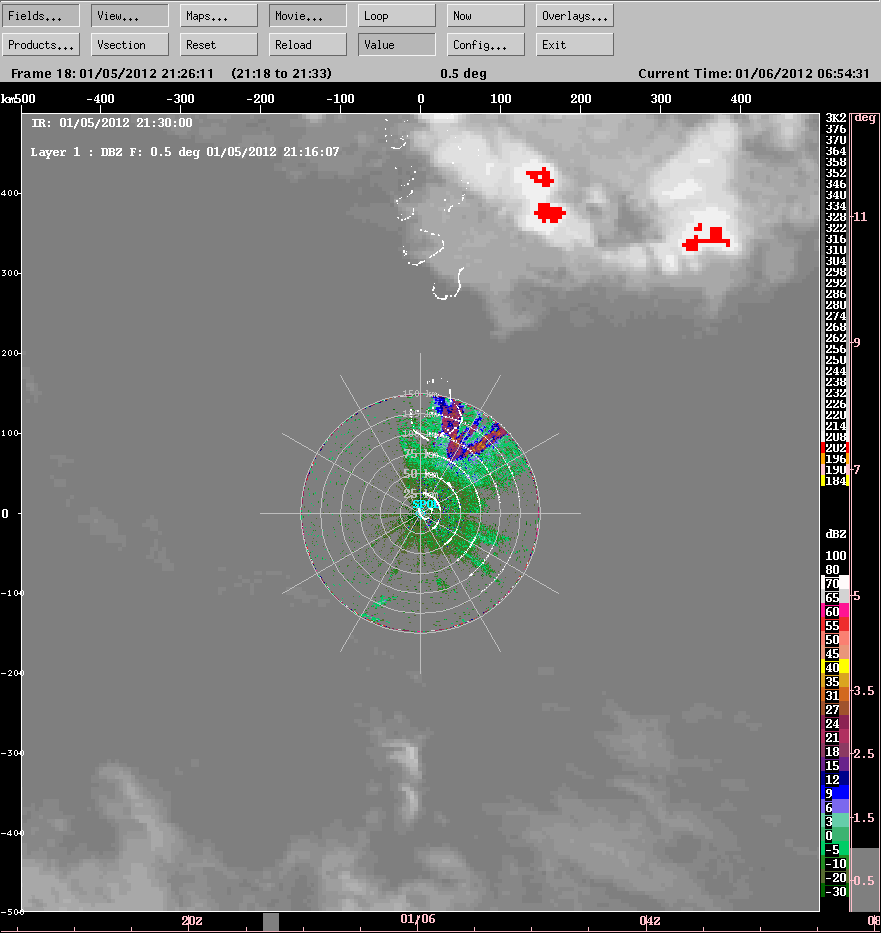Click the red 202 swatch in IR scale
881x933 pixels.
coord(834,448)
